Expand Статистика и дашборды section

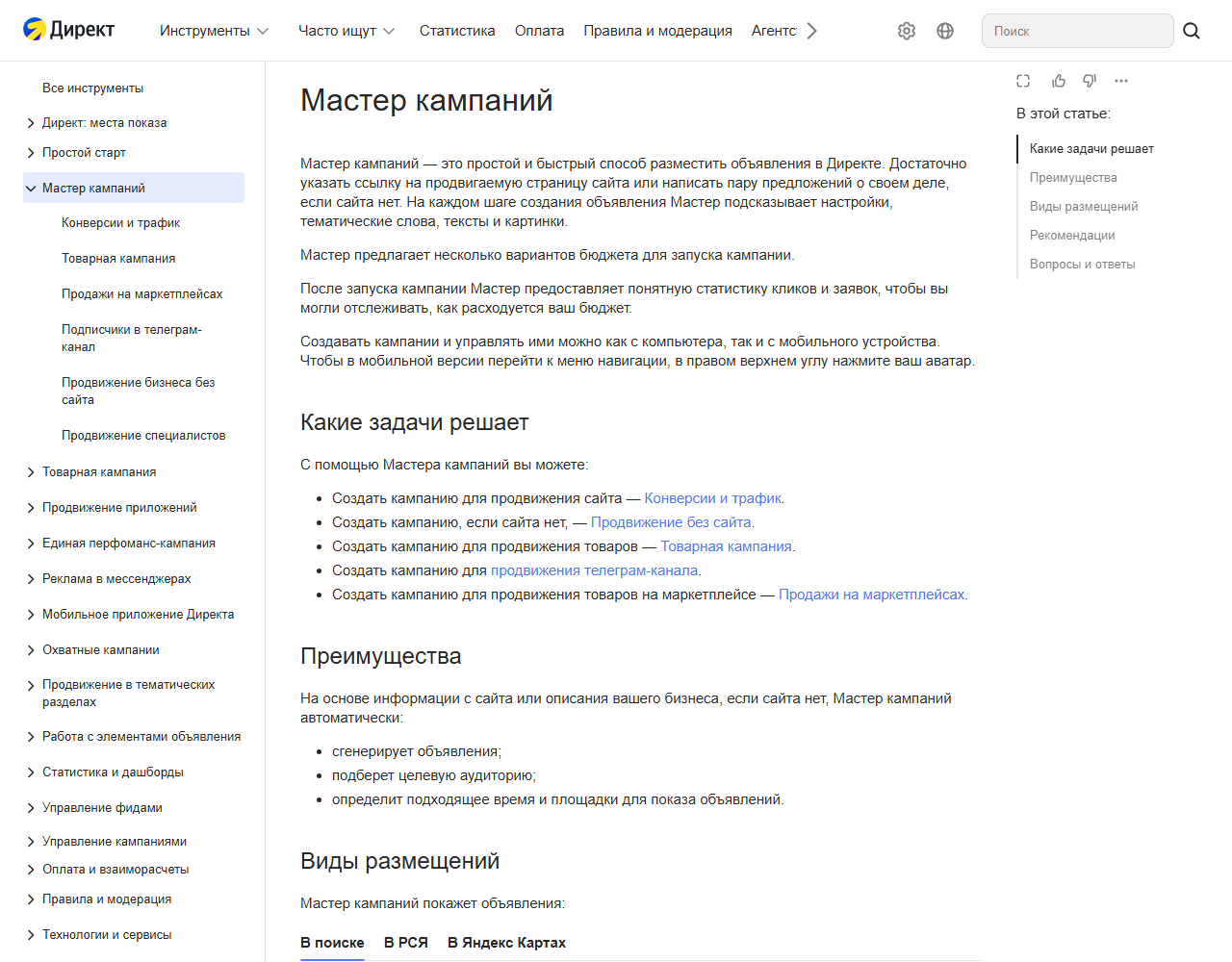click(x=31, y=772)
